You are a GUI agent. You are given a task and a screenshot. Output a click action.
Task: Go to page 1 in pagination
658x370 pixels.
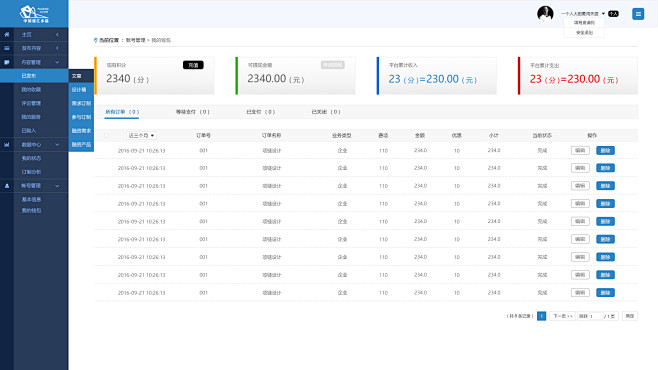541,316
